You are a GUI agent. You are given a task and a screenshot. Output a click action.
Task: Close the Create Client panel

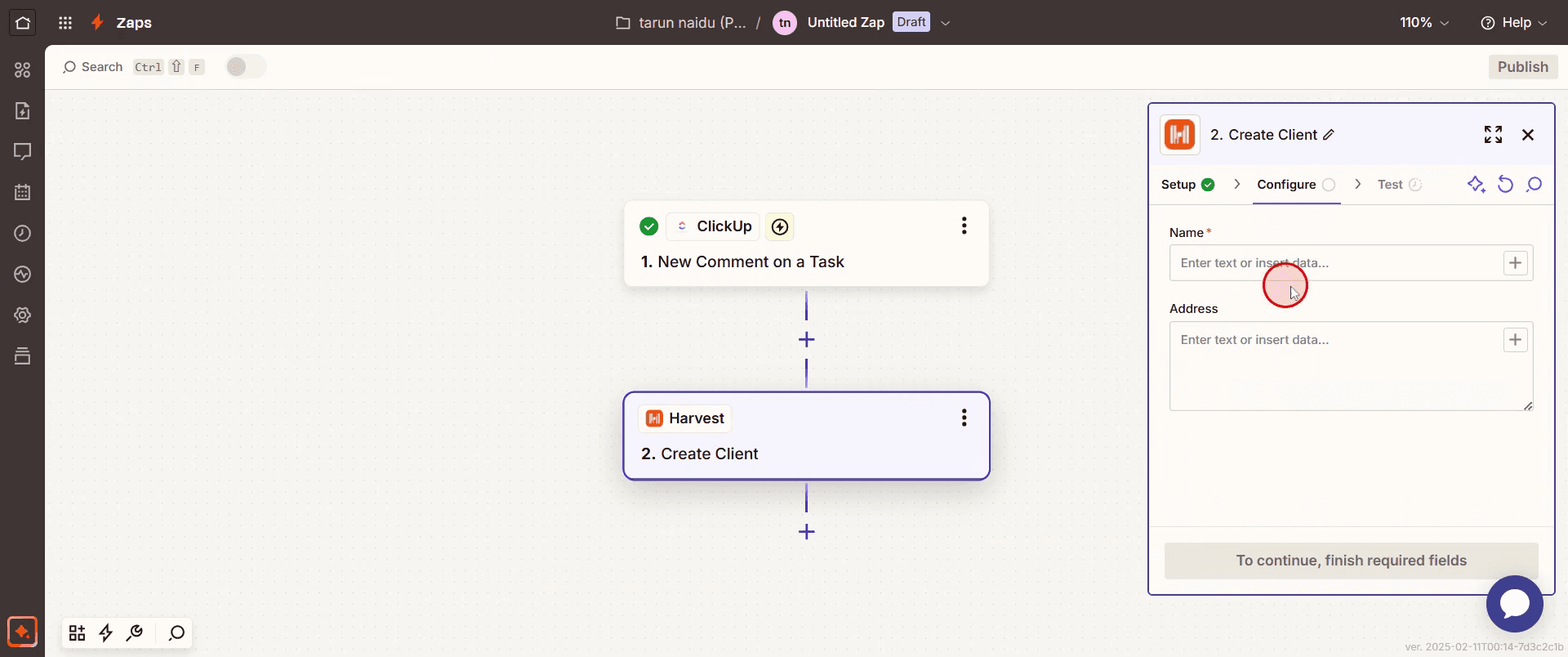tap(1528, 135)
